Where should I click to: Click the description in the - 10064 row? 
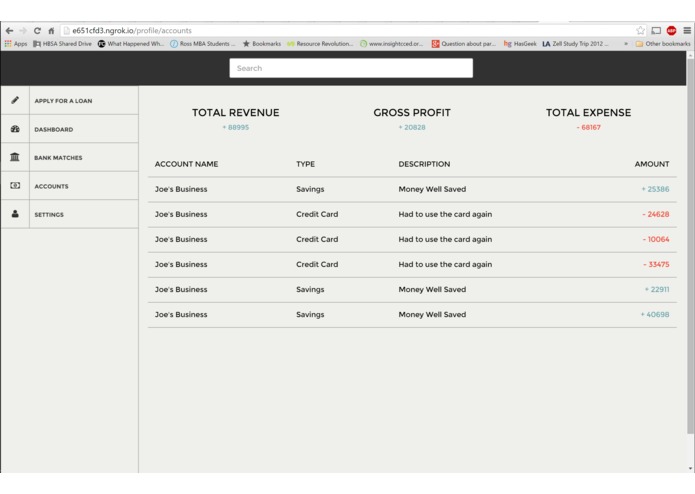[x=445, y=239]
